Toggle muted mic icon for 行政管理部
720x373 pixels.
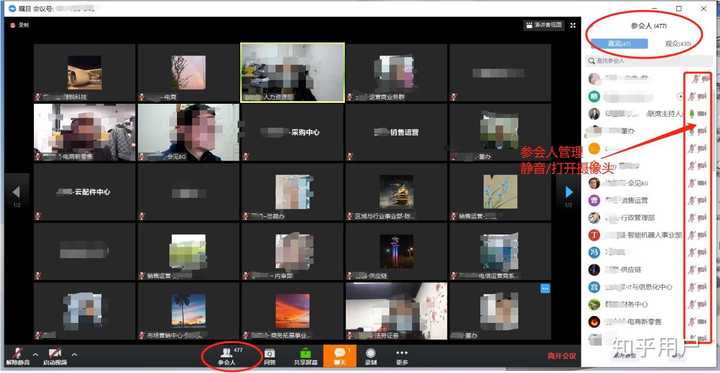pyautogui.click(x=691, y=218)
